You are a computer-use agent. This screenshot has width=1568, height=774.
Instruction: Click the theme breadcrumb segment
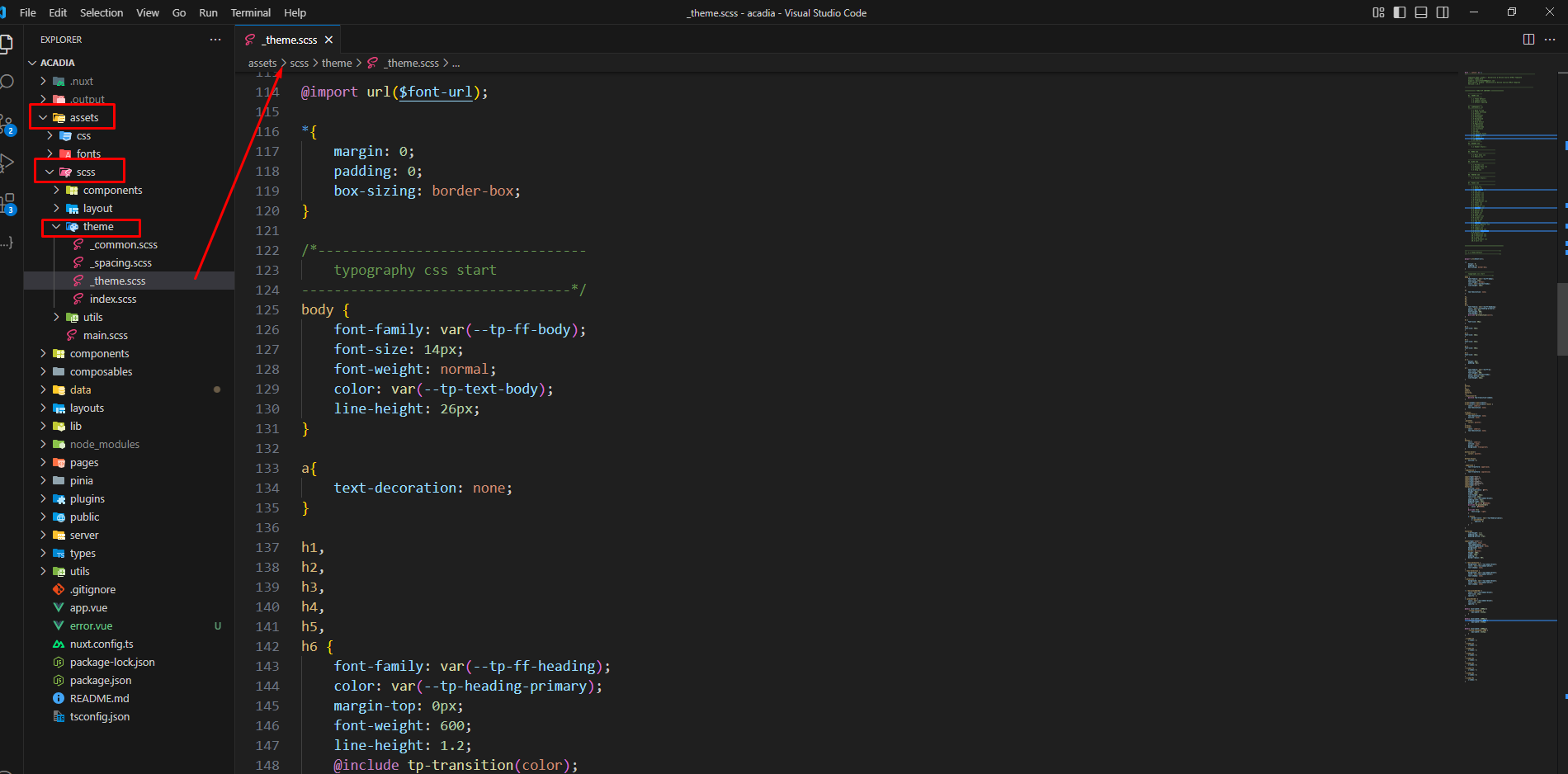337,63
